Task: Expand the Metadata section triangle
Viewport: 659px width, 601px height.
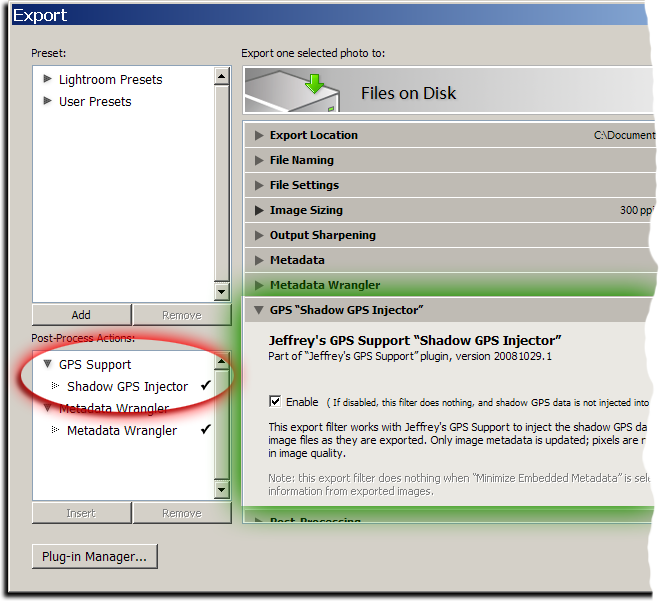Action: (259, 260)
